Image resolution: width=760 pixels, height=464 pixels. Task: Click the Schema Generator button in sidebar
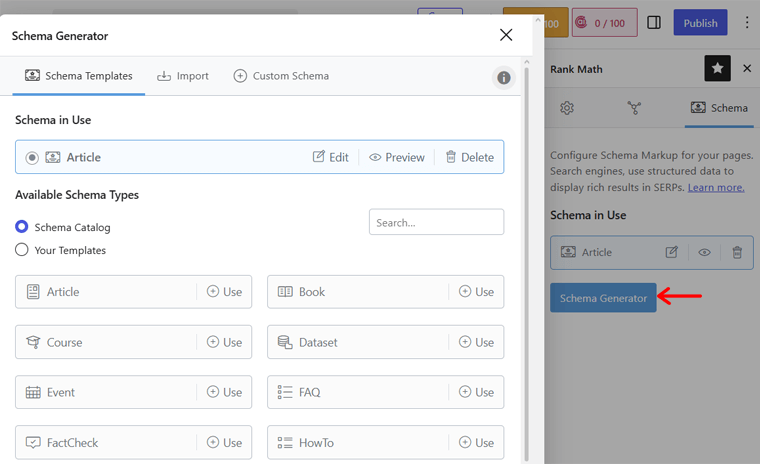[x=603, y=298]
